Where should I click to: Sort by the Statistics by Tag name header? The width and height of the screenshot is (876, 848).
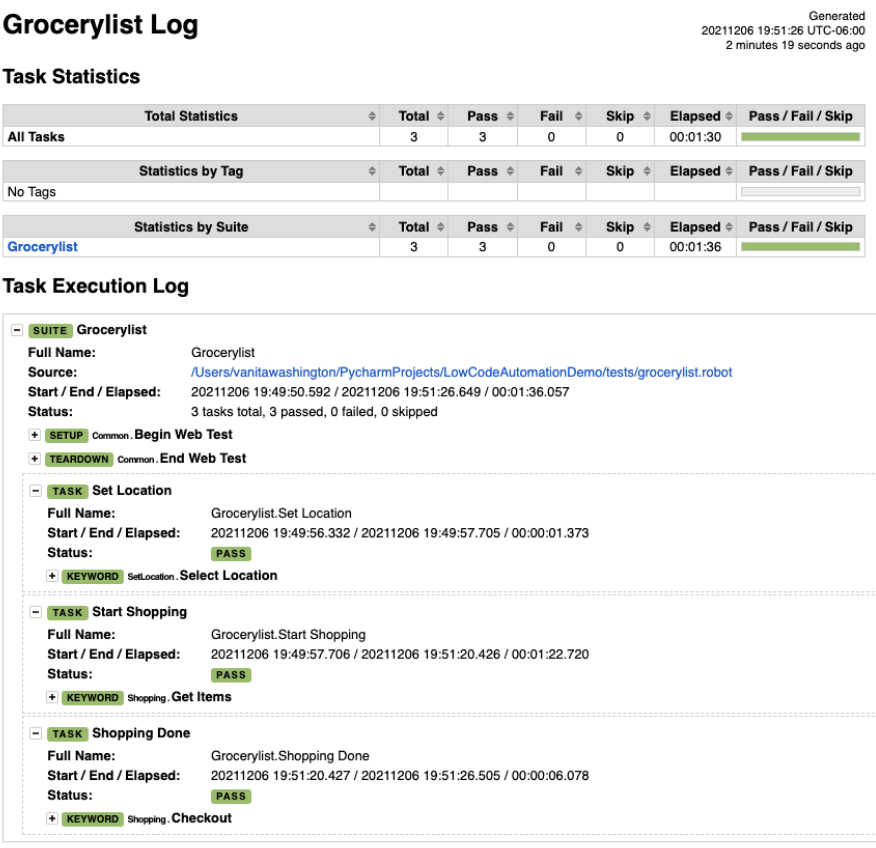tap(191, 171)
